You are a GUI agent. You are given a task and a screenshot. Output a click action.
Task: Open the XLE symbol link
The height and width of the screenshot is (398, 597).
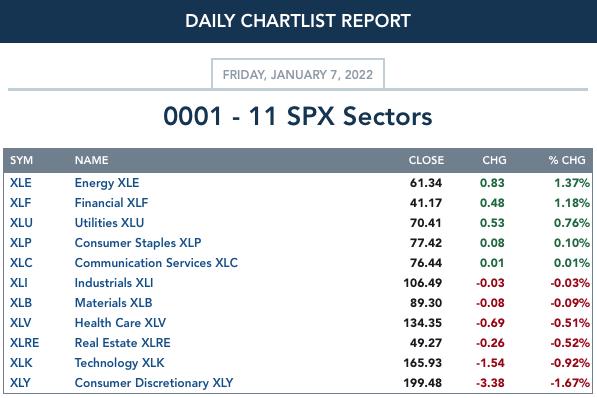coord(21,183)
